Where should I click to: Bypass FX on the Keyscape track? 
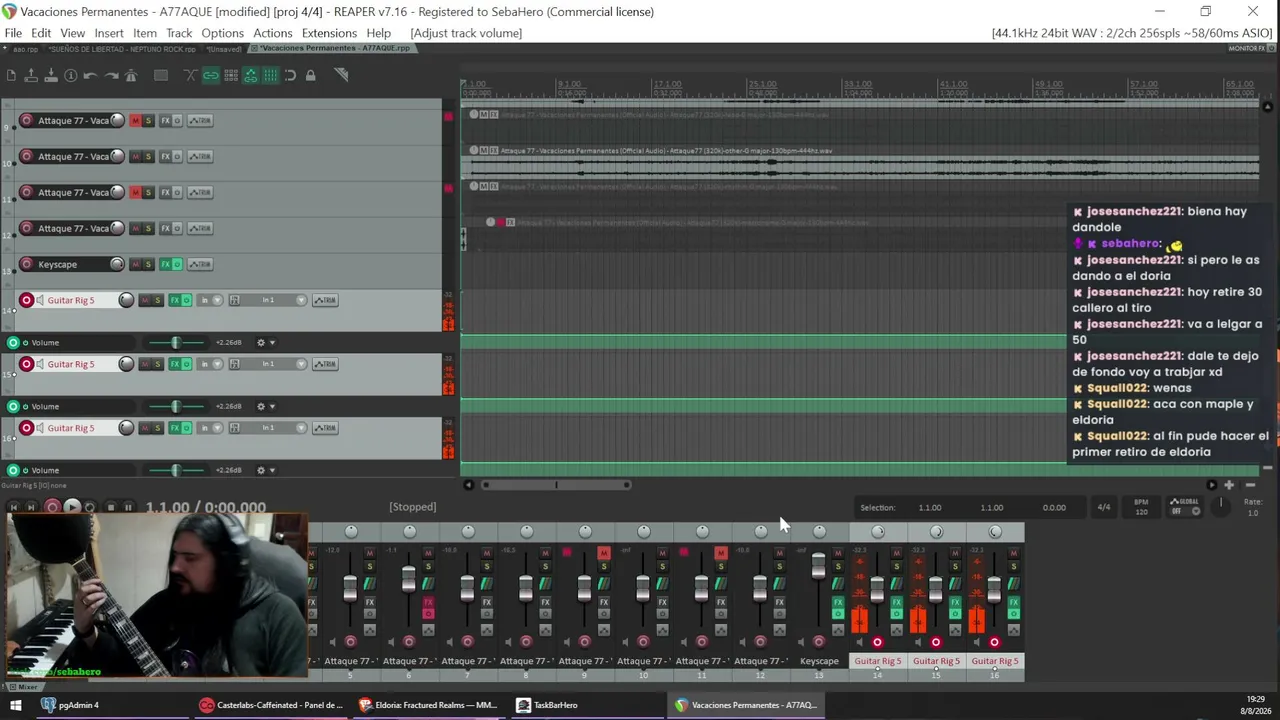[177, 264]
